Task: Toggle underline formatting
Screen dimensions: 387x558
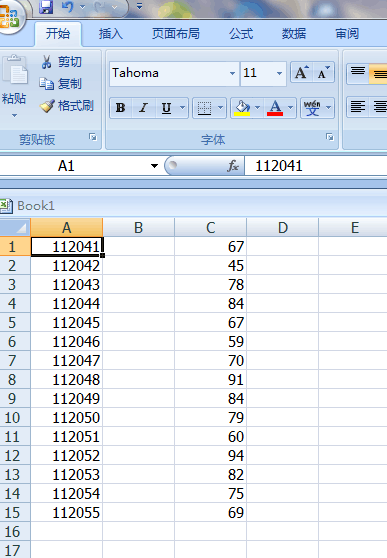Action: (x=166, y=107)
